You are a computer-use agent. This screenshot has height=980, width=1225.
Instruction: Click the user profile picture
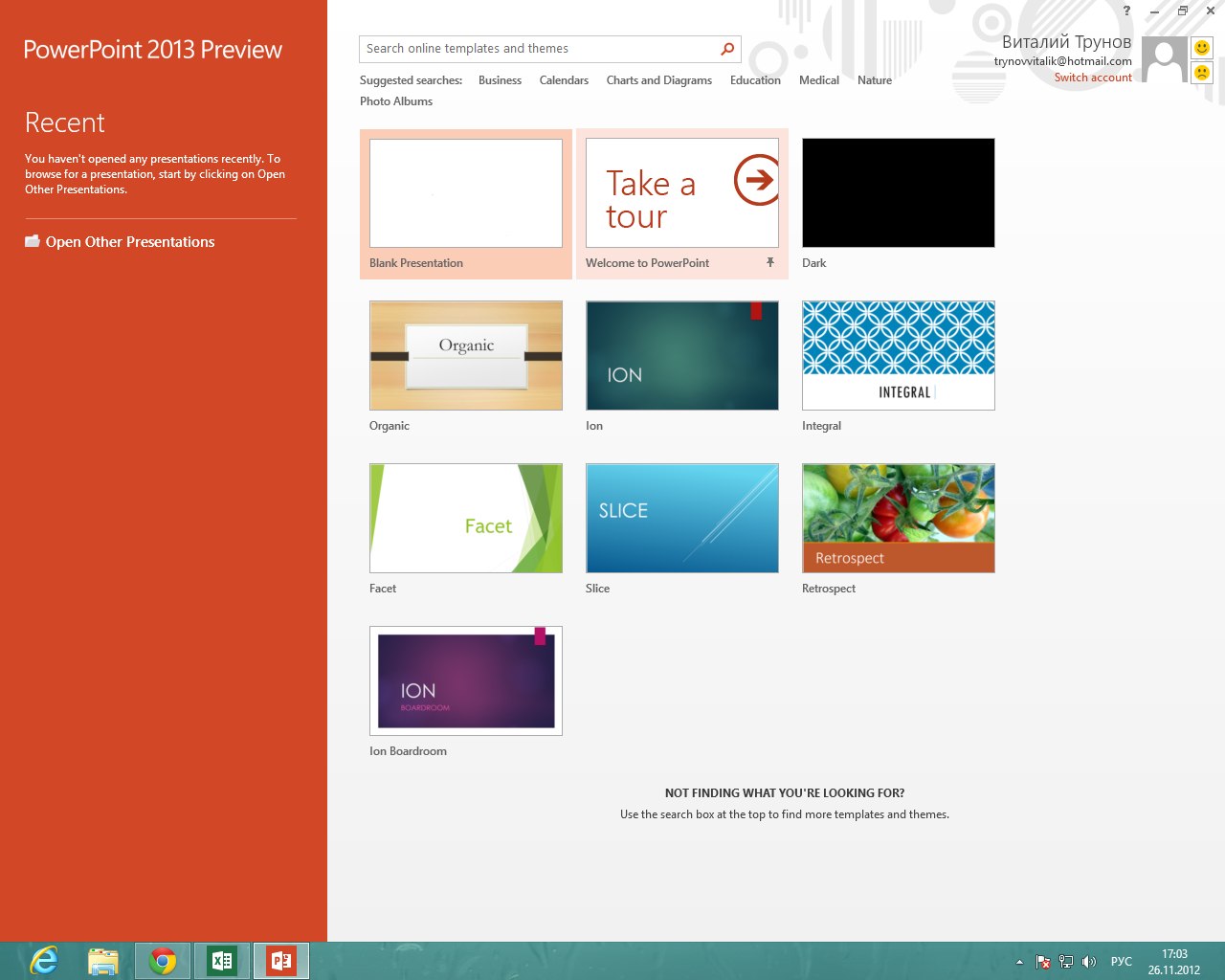pos(1165,59)
